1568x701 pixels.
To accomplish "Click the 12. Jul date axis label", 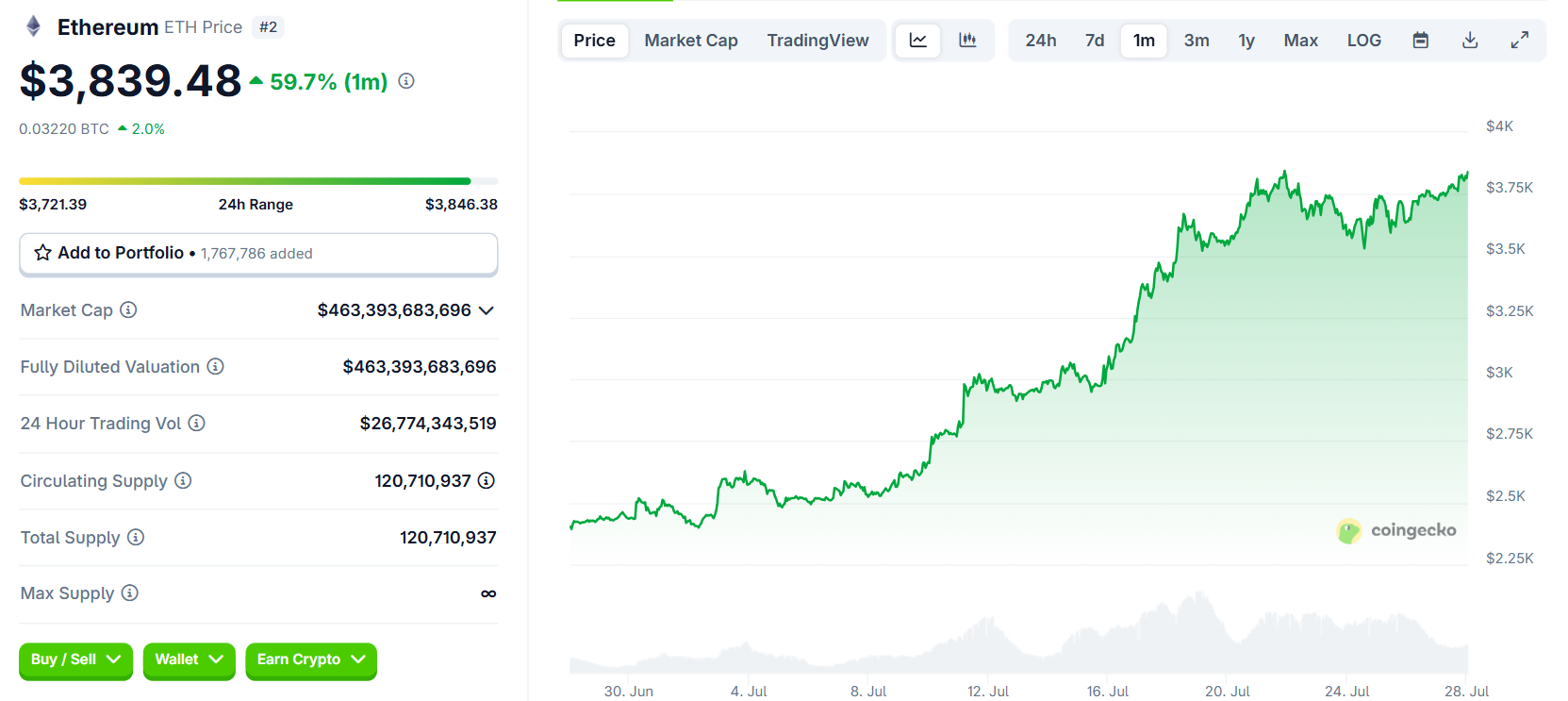I will [987, 692].
